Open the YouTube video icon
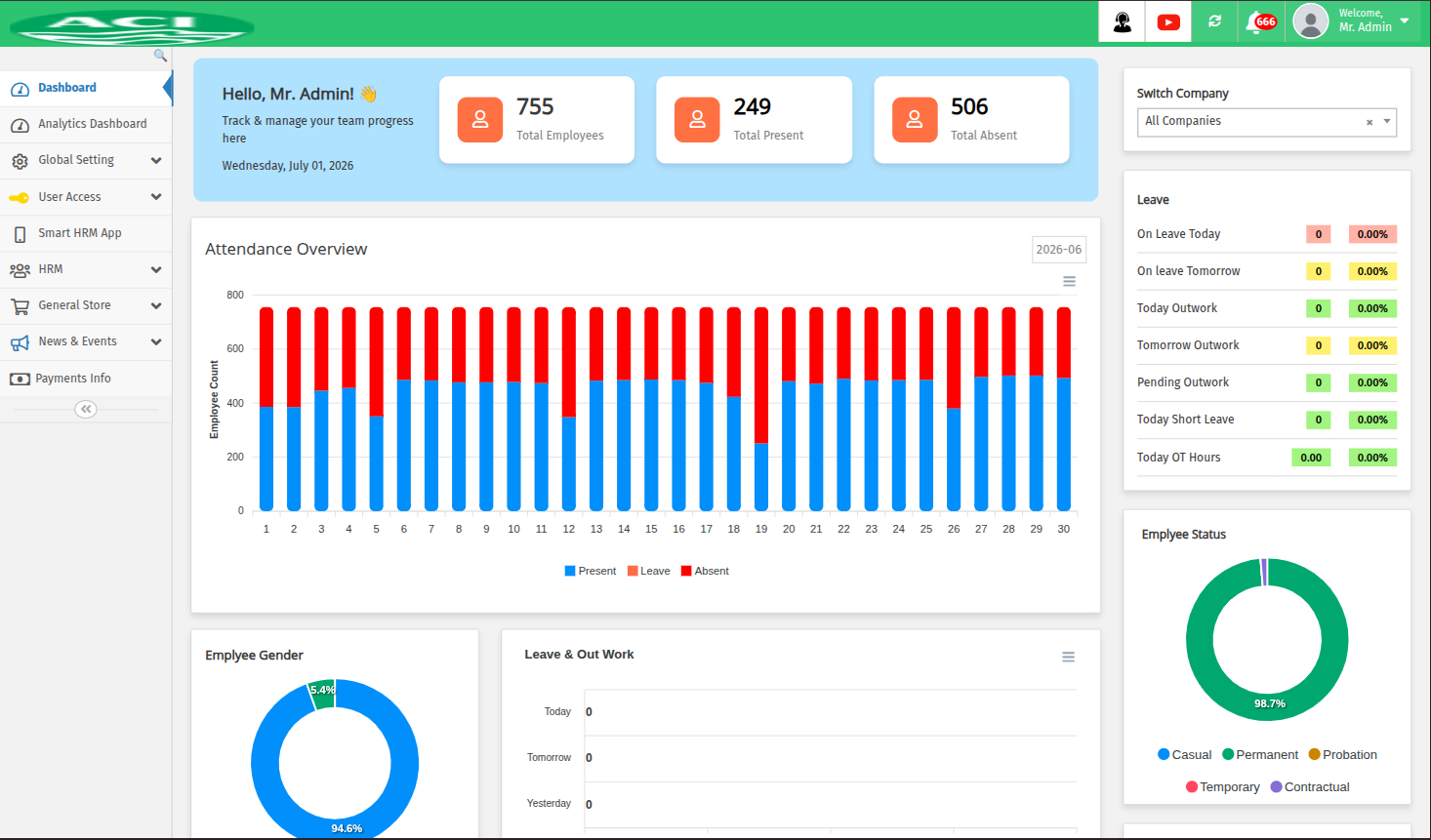The height and width of the screenshot is (840, 1431). (x=1168, y=21)
